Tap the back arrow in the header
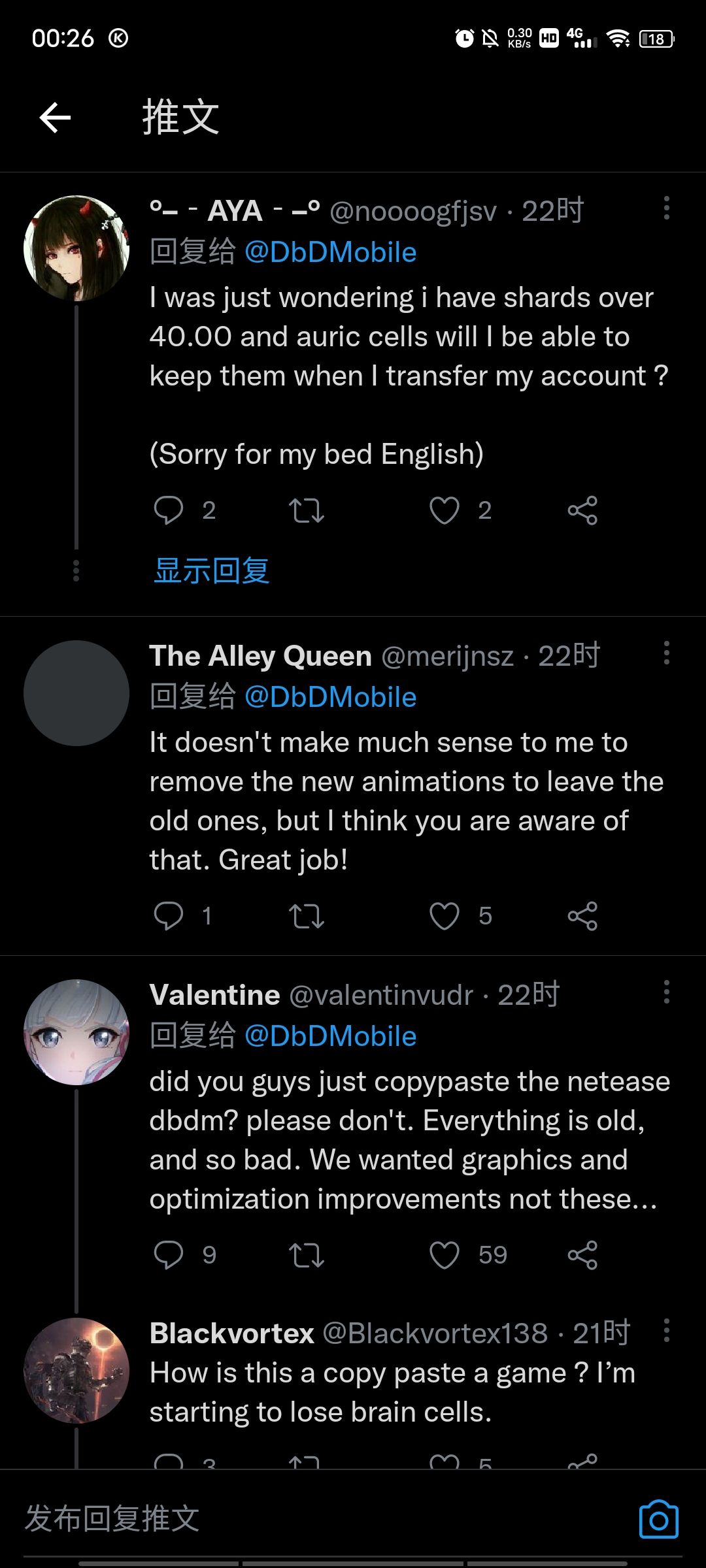The width and height of the screenshot is (706, 1568). tap(55, 118)
